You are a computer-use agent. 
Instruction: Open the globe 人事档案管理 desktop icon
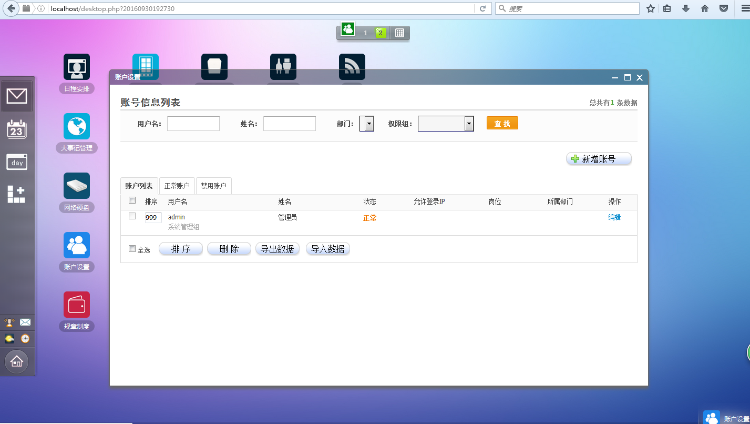[x=77, y=126]
